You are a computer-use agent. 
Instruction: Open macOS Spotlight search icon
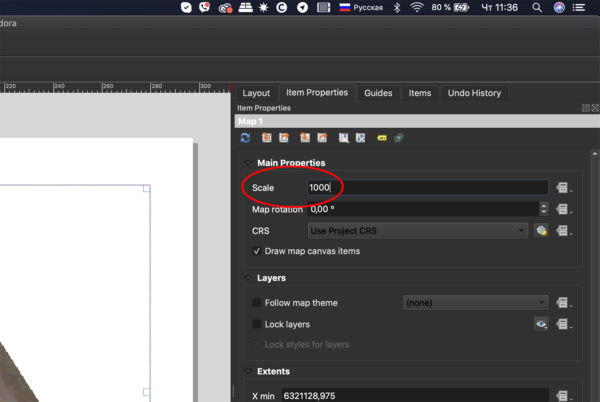pos(537,7)
